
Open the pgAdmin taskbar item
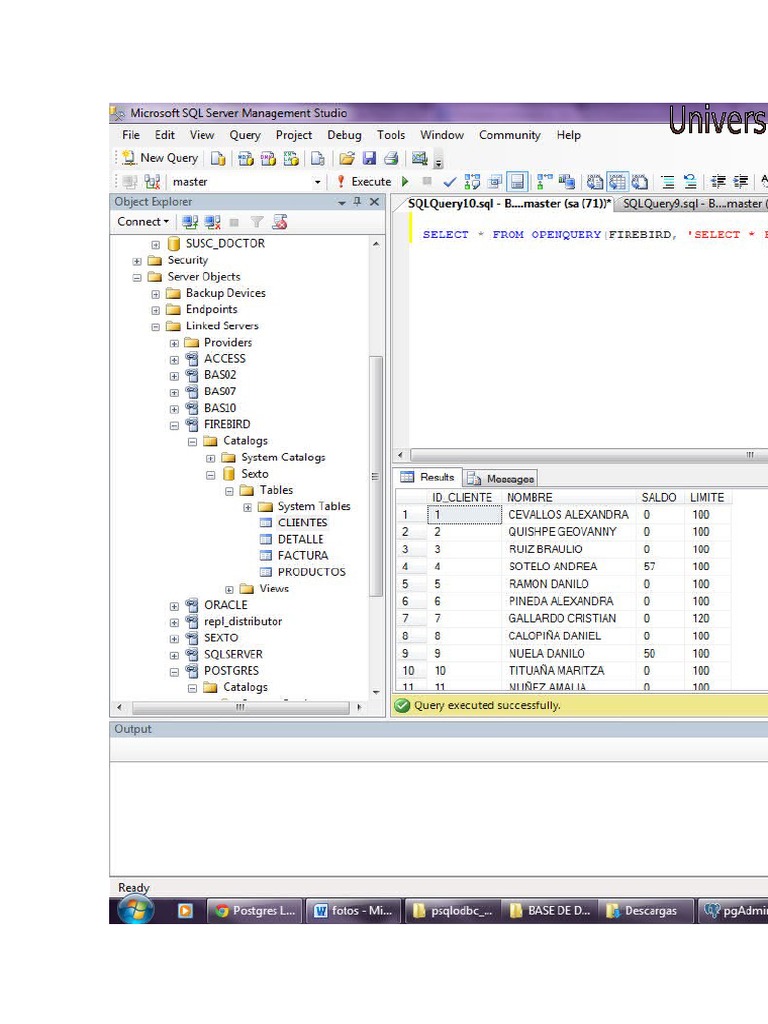point(733,911)
